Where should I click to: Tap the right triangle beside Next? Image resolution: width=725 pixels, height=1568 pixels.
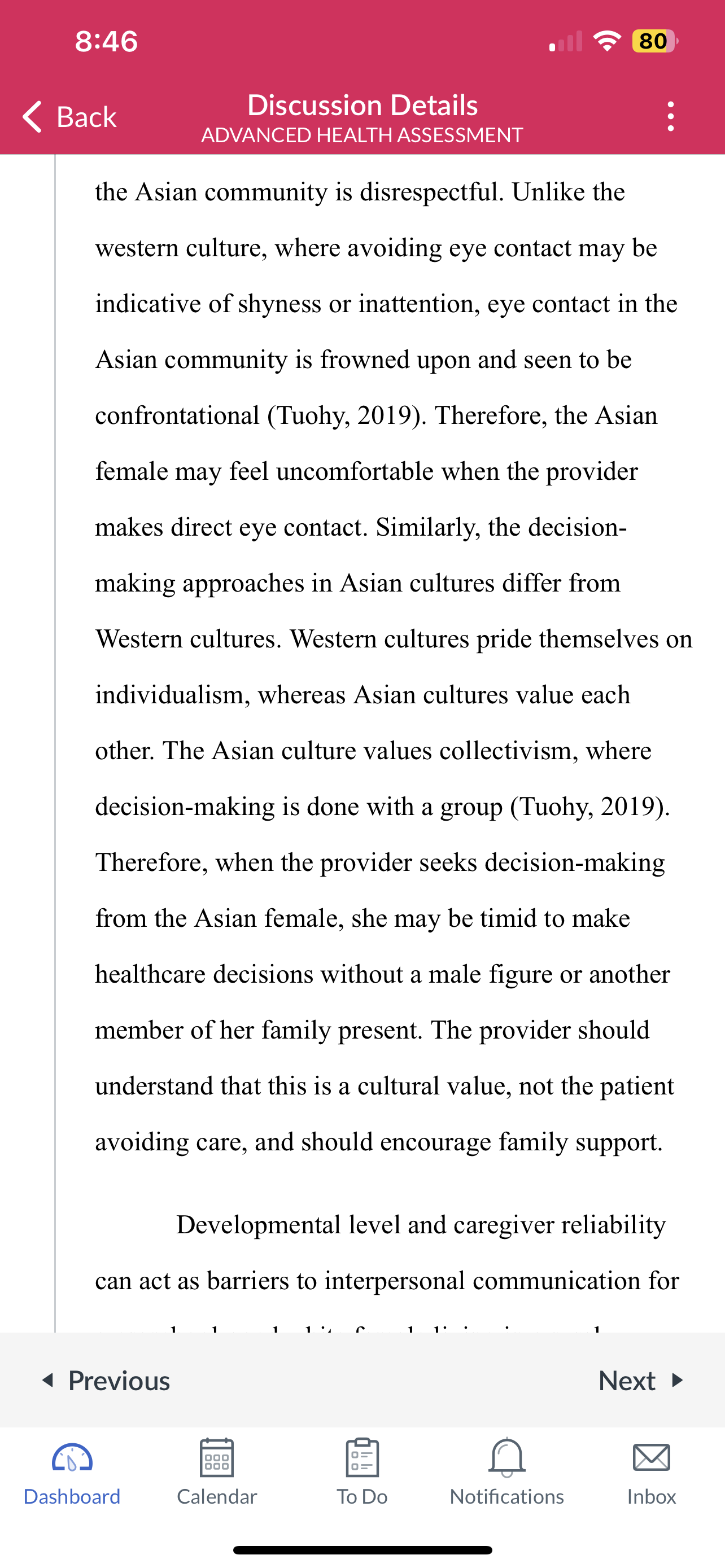click(x=677, y=1380)
